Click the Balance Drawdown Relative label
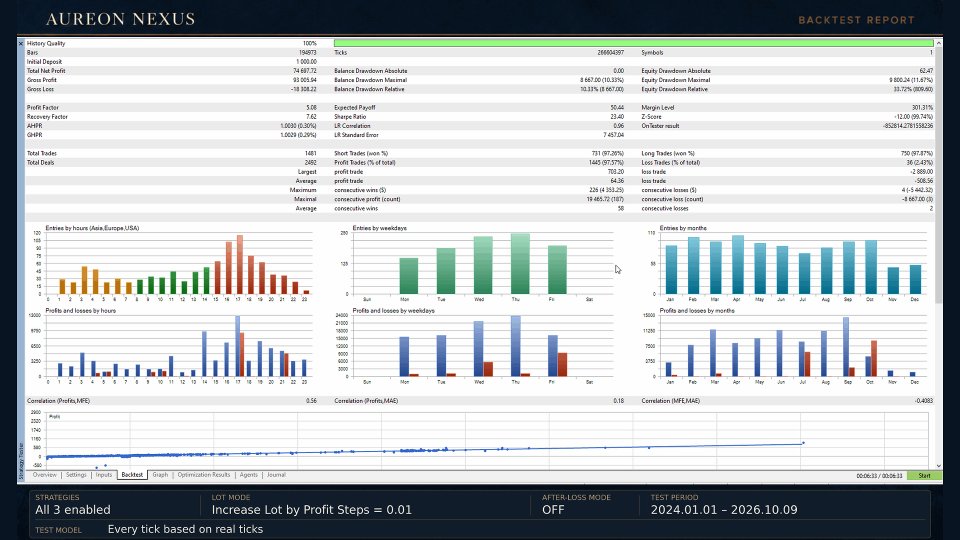The image size is (960, 540). pyautogui.click(x=369, y=89)
